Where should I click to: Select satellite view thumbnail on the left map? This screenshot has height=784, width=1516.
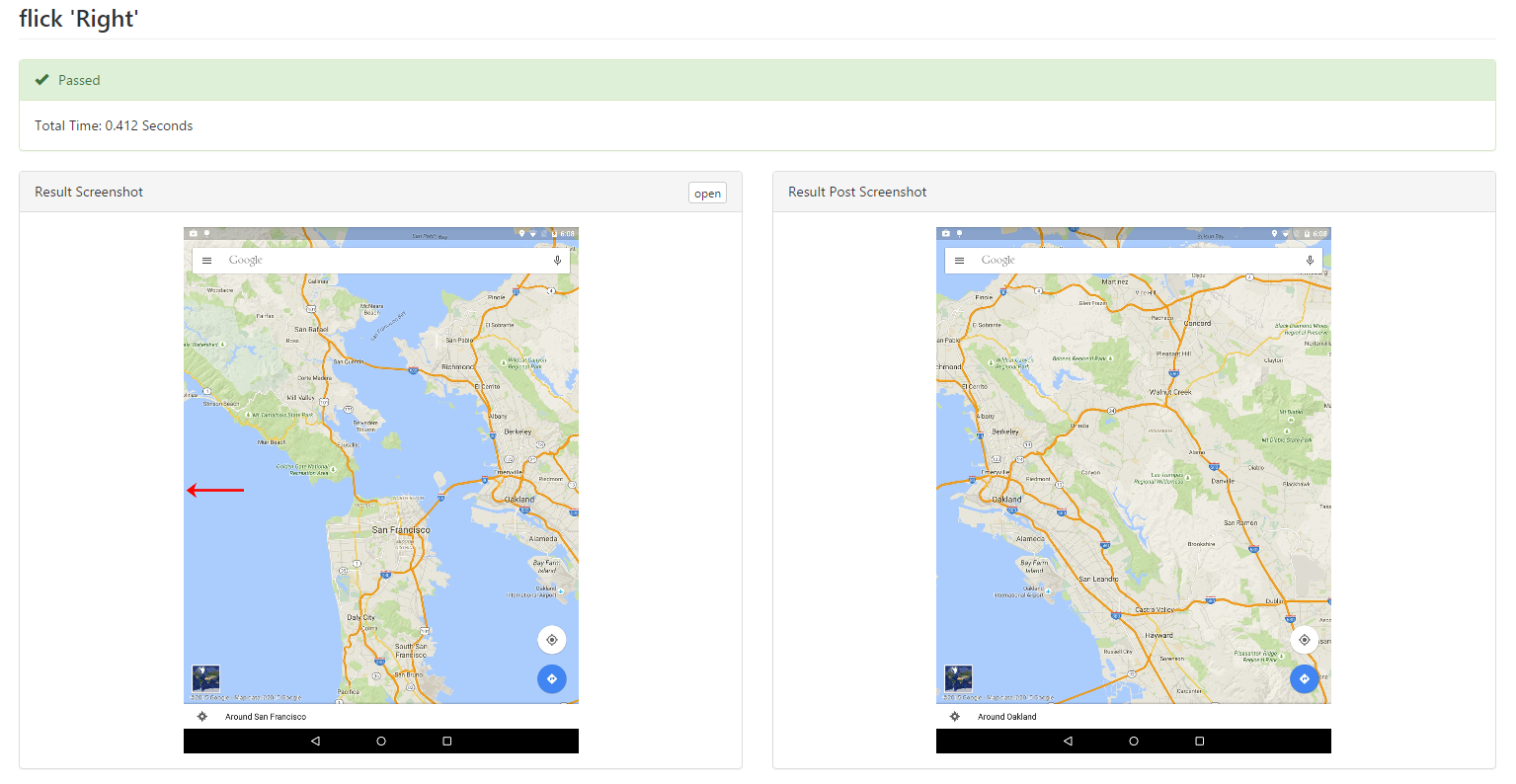[x=205, y=678]
